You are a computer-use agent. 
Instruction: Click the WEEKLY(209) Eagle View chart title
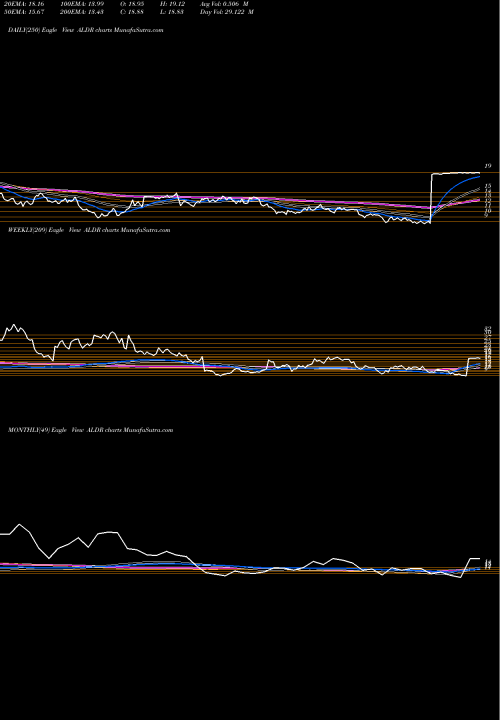click(89, 230)
